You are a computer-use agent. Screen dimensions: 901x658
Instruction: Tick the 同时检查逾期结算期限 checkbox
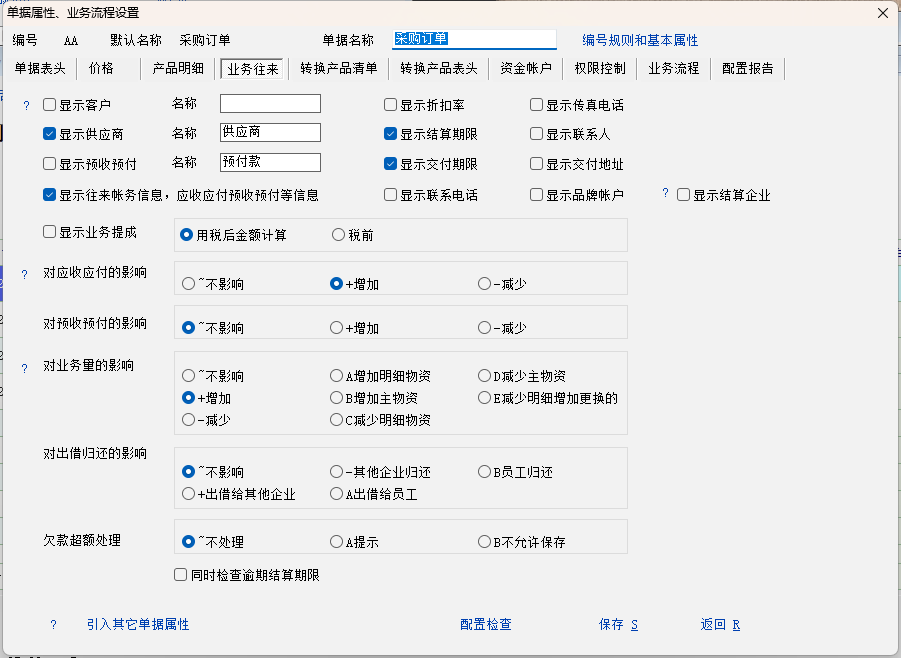[181, 575]
